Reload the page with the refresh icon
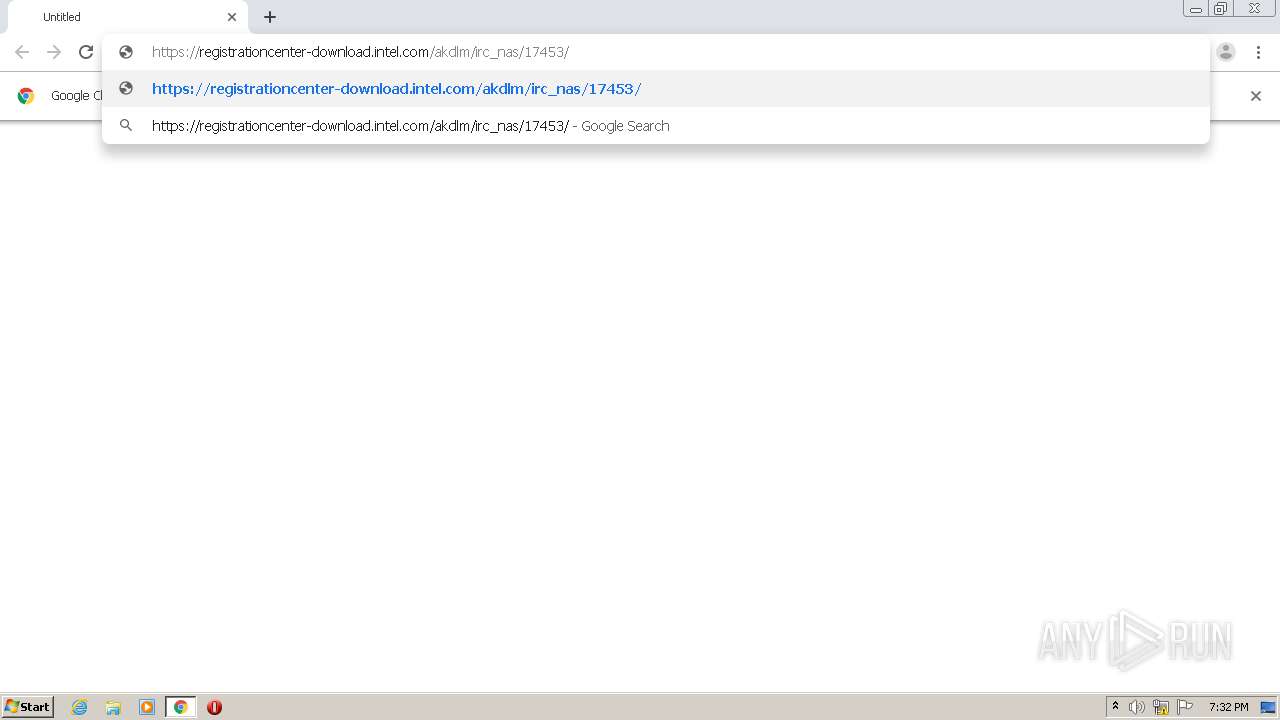This screenshot has height=720, width=1280. (86, 52)
